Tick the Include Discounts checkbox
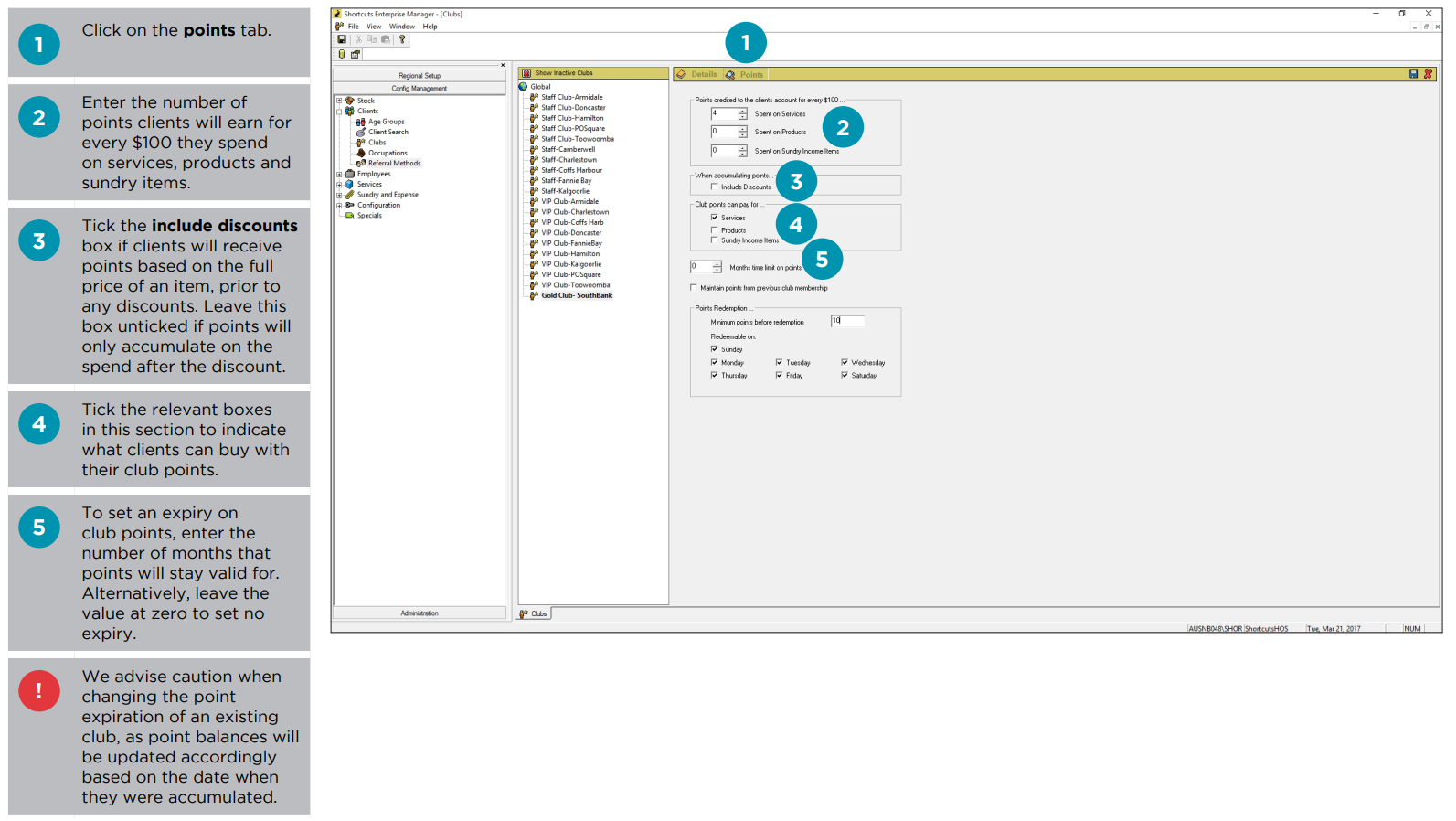Screen dimensions: 1456x821 click(x=715, y=187)
